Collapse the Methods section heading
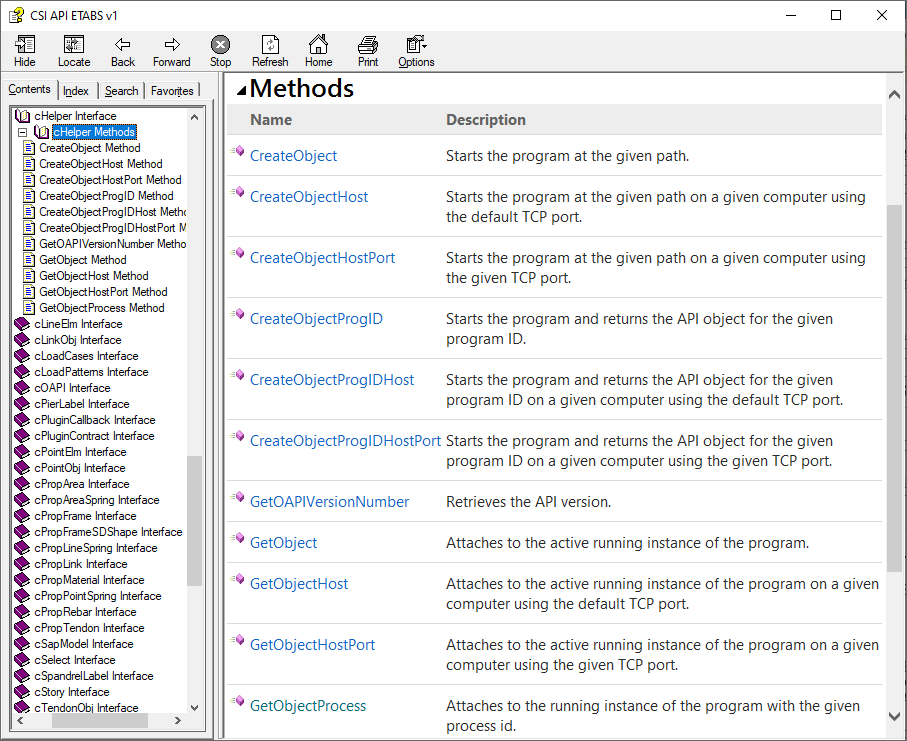The width and height of the screenshot is (907, 741). (x=241, y=89)
